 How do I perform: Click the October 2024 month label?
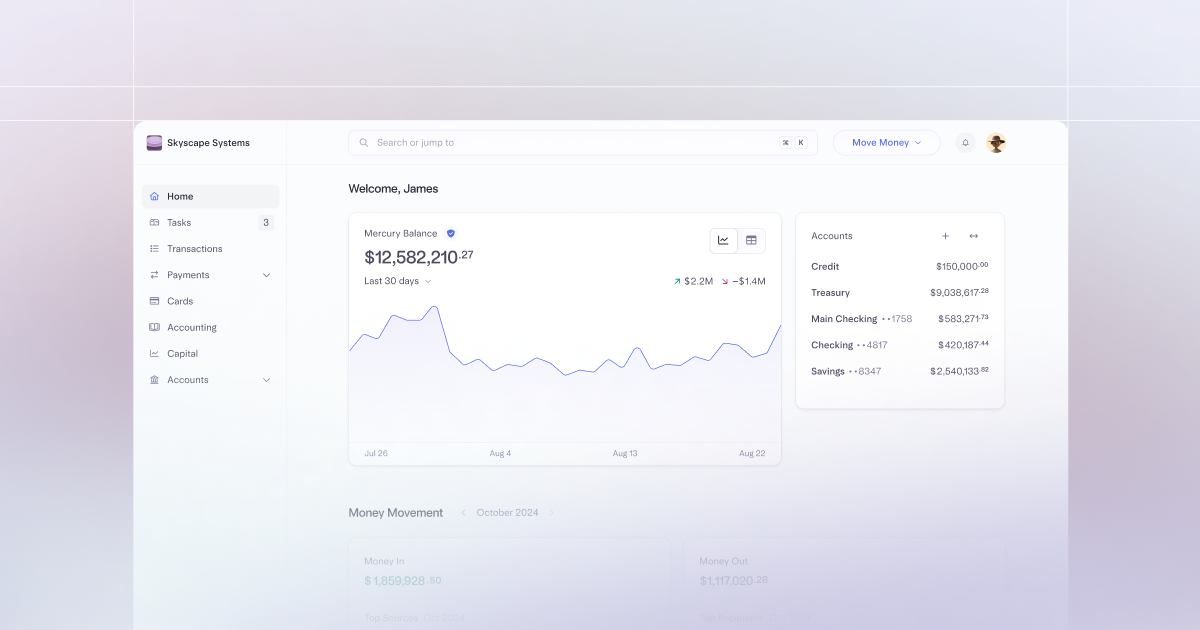tap(507, 513)
